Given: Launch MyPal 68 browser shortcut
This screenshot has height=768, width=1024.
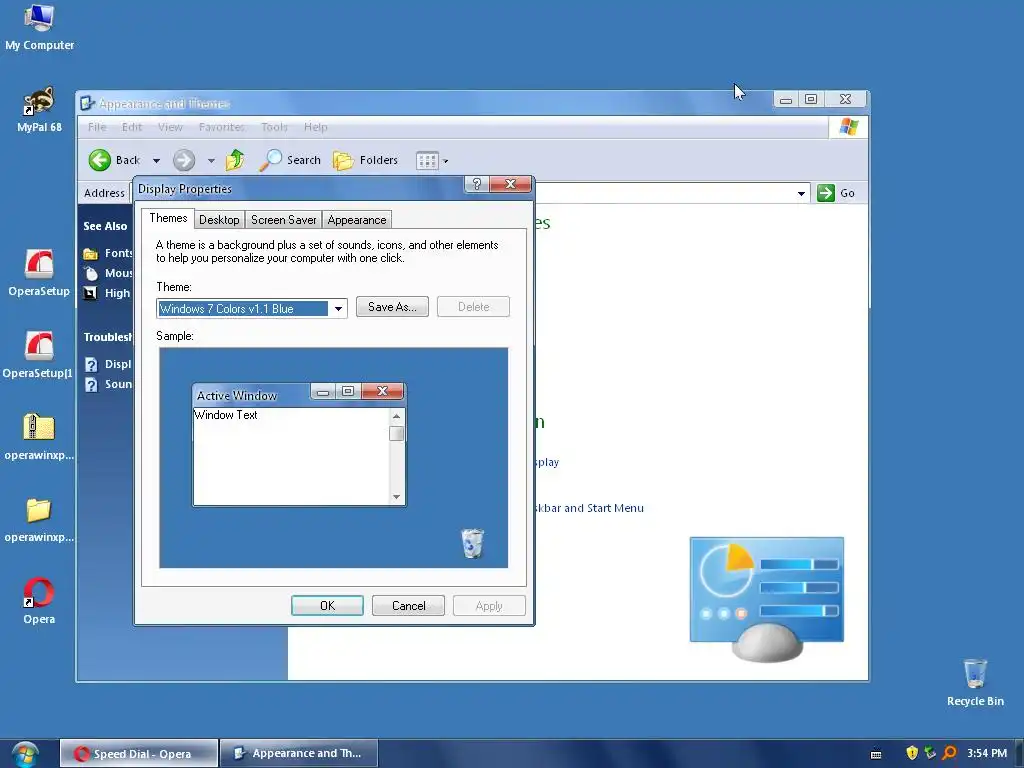Looking at the screenshot, I should 39,110.
